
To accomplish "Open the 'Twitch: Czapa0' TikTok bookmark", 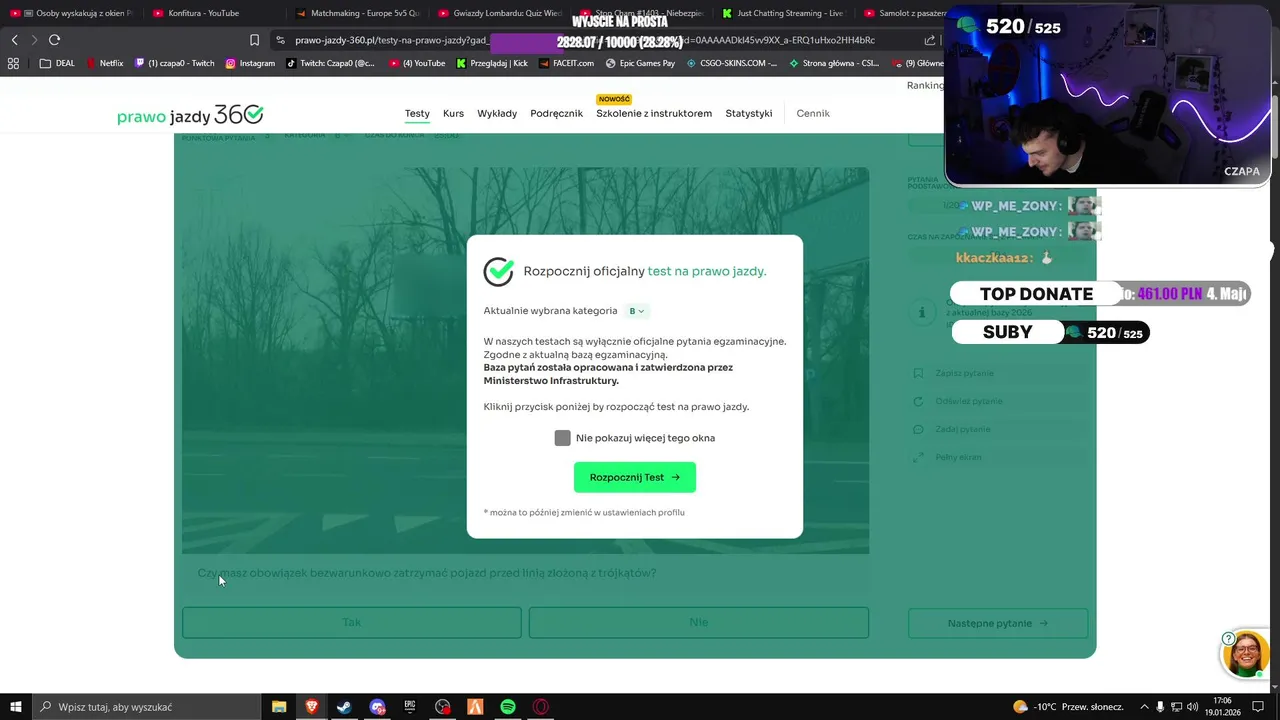I will click(x=330, y=63).
